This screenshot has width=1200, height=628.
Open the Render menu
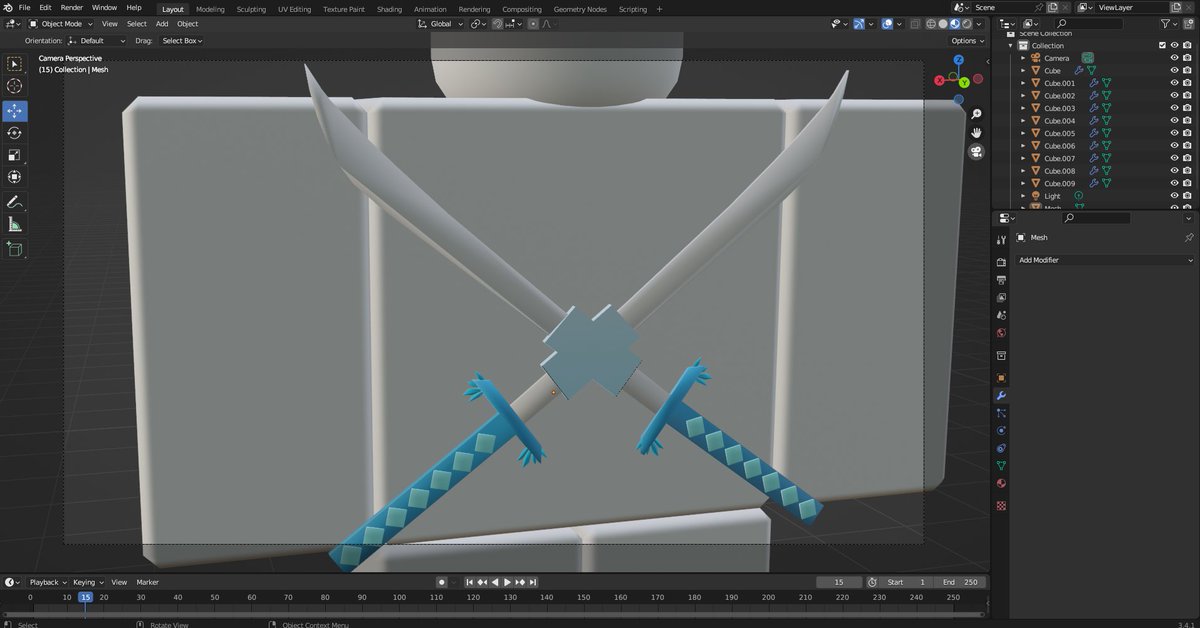pyautogui.click(x=71, y=8)
